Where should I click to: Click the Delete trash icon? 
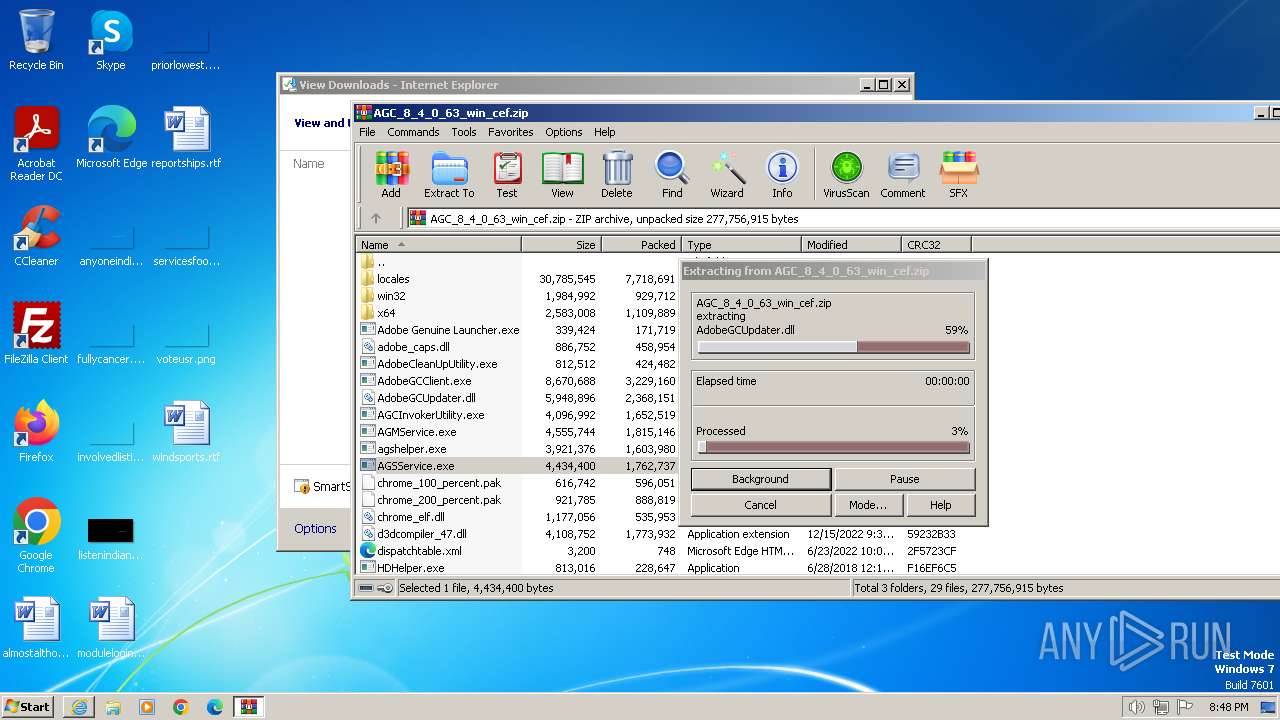tap(617, 175)
